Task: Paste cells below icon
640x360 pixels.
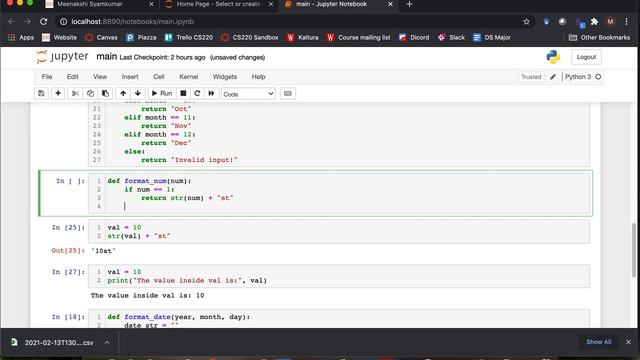Action: point(105,93)
